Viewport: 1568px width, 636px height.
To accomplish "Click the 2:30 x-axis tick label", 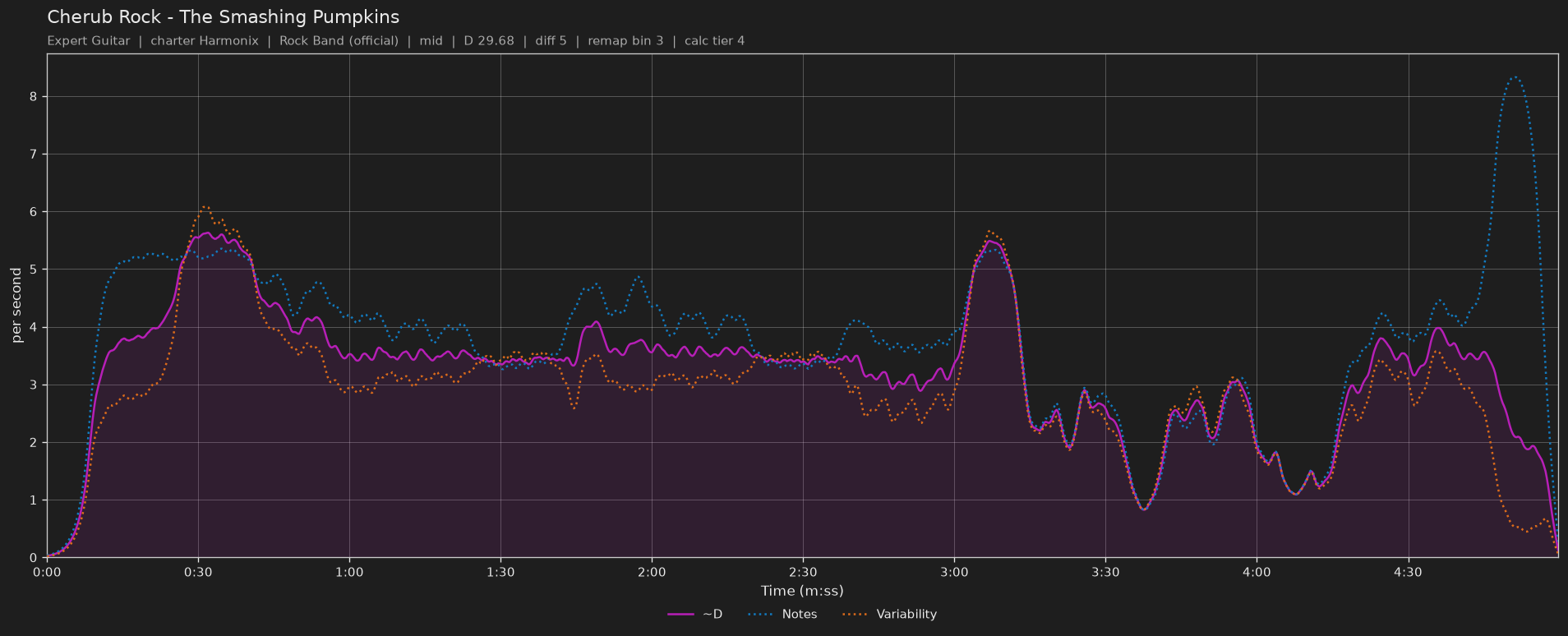I will (803, 572).
